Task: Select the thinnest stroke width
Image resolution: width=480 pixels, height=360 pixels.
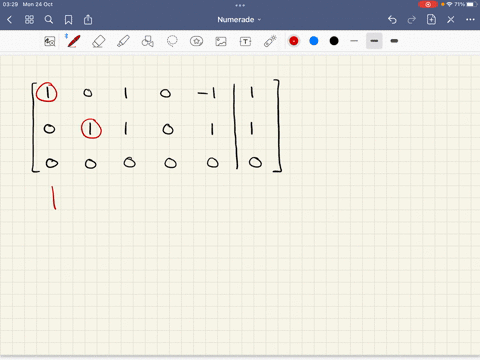Action: [x=354, y=41]
